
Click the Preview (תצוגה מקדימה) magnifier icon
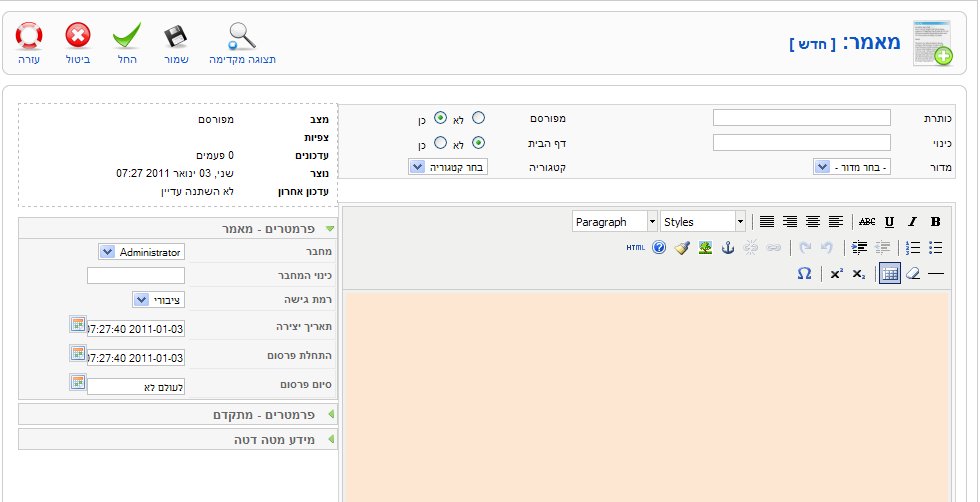click(242, 37)
